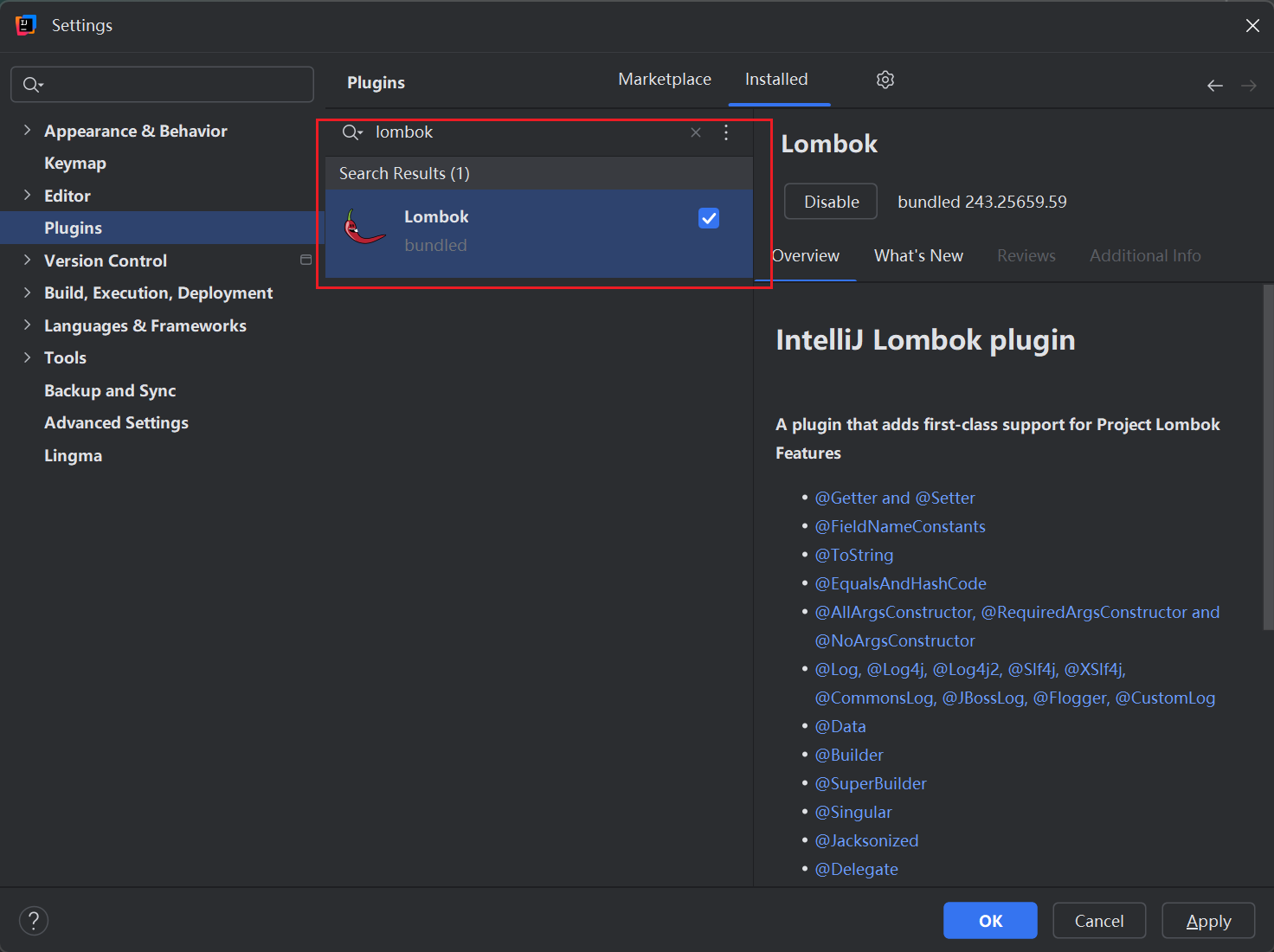Disable the Lombok plugin
The width and height of the screenshot is (1274, 952).
click(831, 202)
